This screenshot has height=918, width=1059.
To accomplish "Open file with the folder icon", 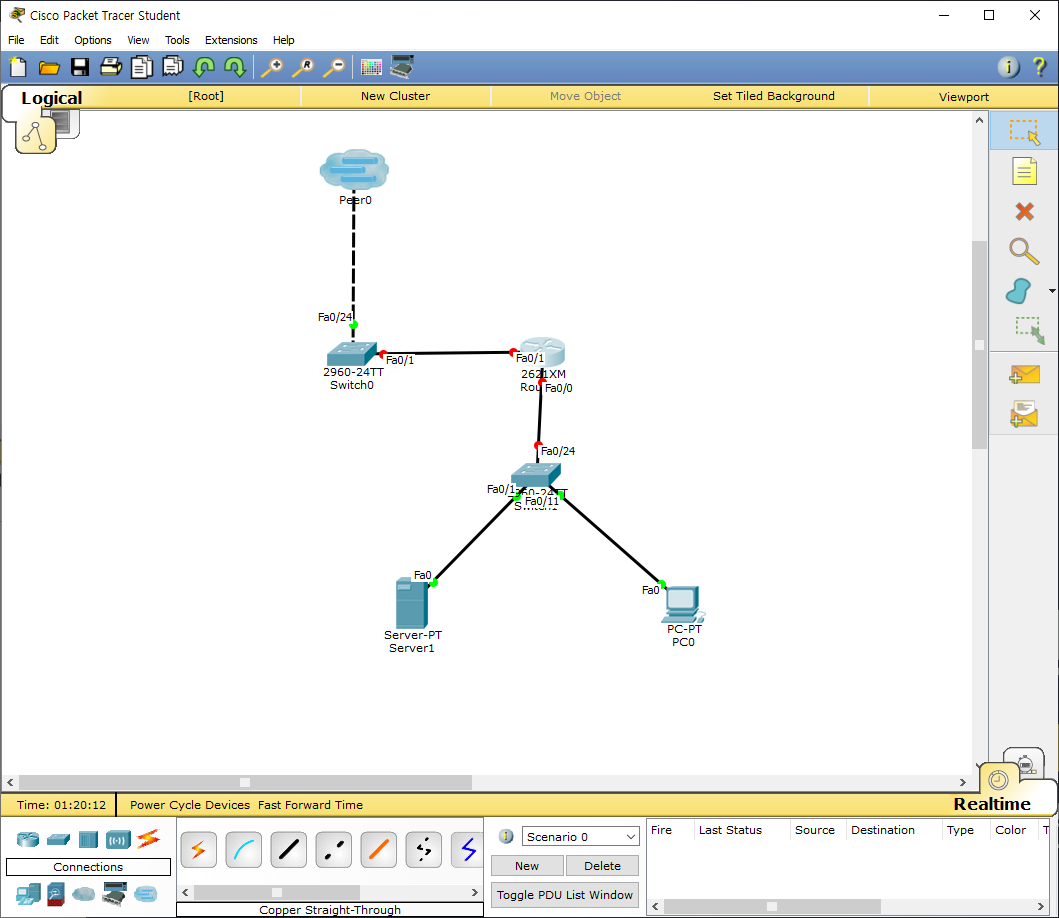I will pyautogui.click(x=49, y=67).
